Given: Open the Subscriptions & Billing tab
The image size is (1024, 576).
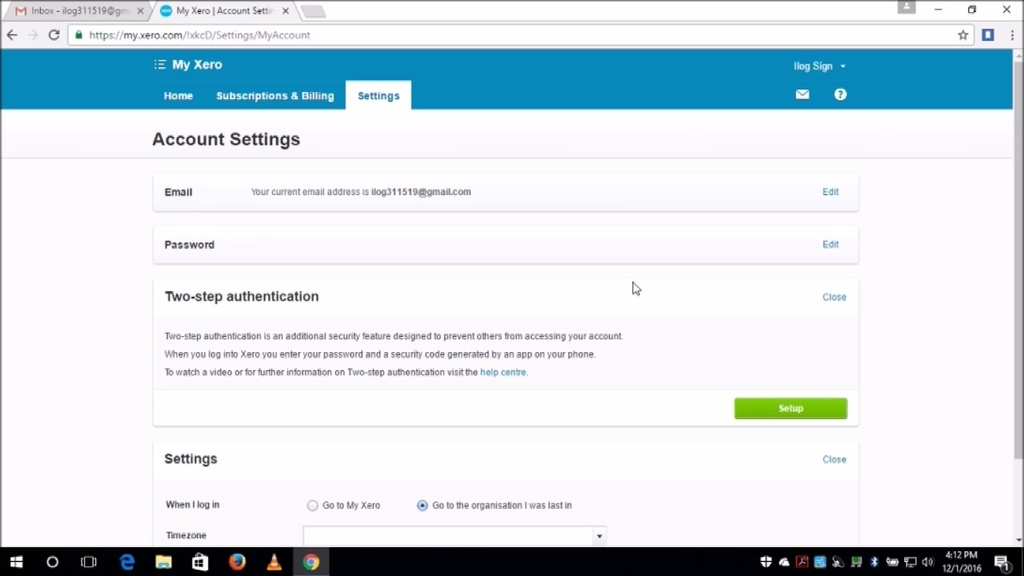Looking at the screenshot, I should point(275,95).
